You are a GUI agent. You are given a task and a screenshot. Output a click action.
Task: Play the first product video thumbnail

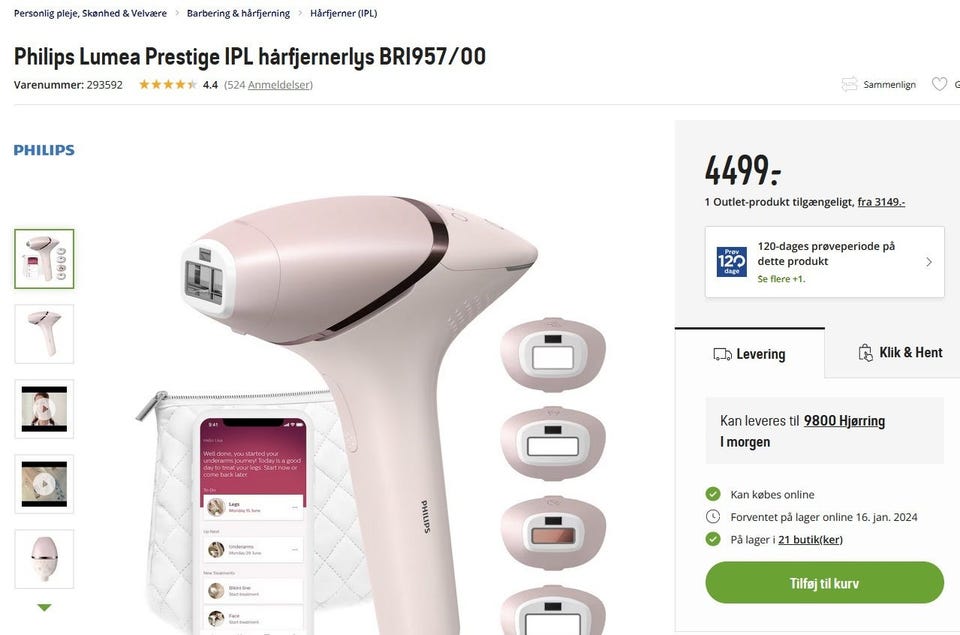tap(44, 409)
